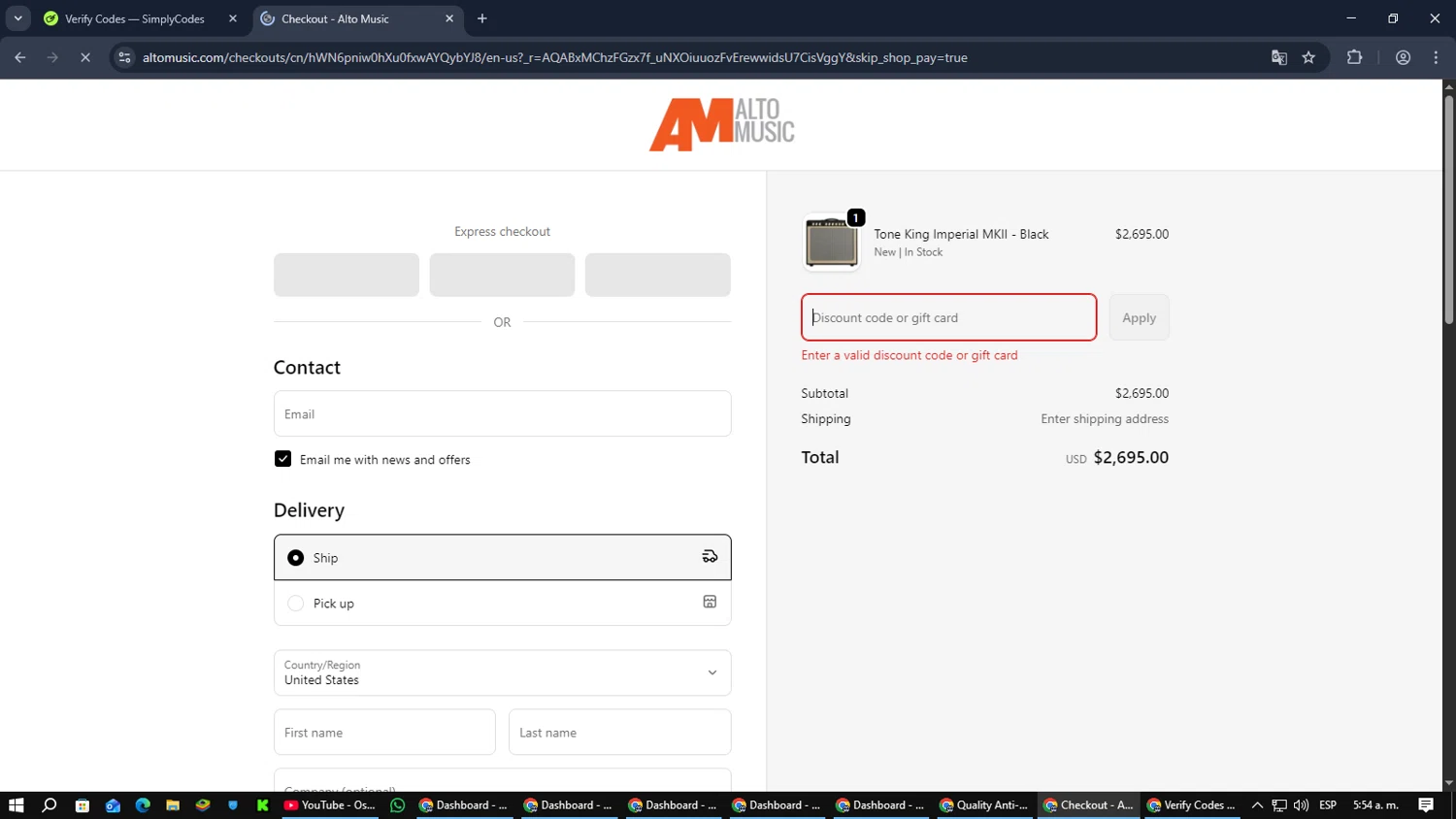Viewport: 1456px width, 819px height.
Task: Click the store icon in the Pick up row
Action: [710, 602]
